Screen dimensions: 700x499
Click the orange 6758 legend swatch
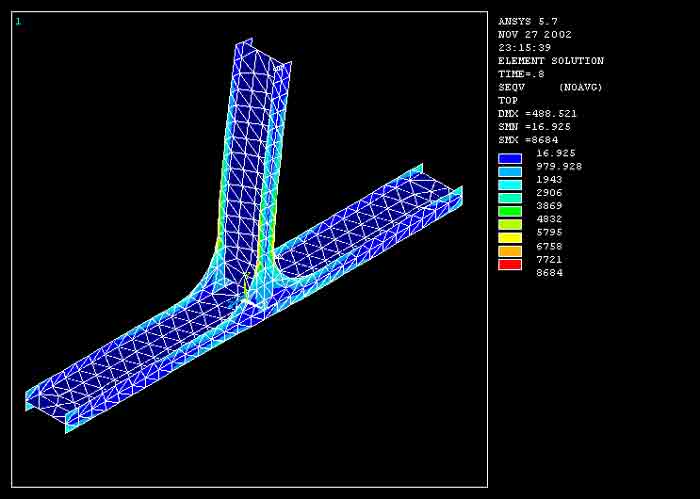510,251
